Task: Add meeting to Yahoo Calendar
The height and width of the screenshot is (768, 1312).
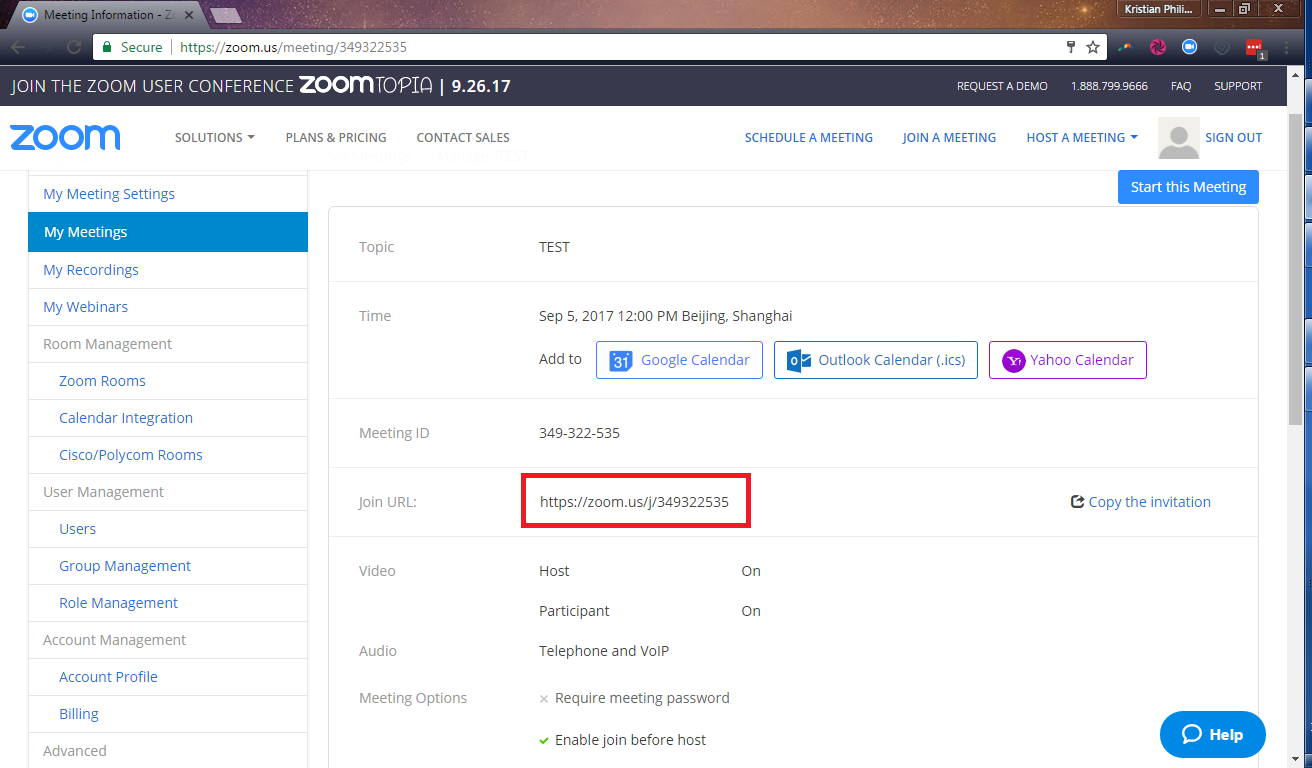Action: coord(1068,360)
